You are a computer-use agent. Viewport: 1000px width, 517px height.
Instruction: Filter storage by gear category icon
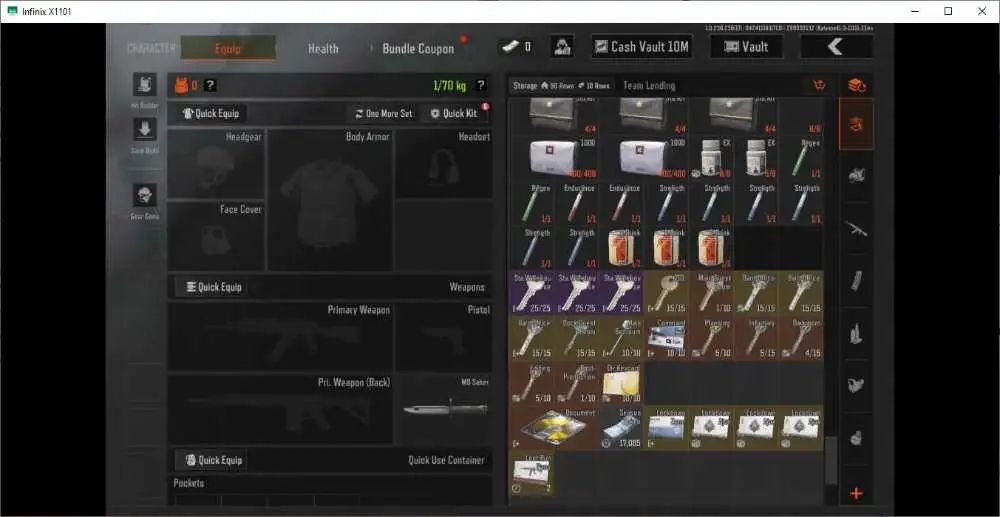pos(857,175)
